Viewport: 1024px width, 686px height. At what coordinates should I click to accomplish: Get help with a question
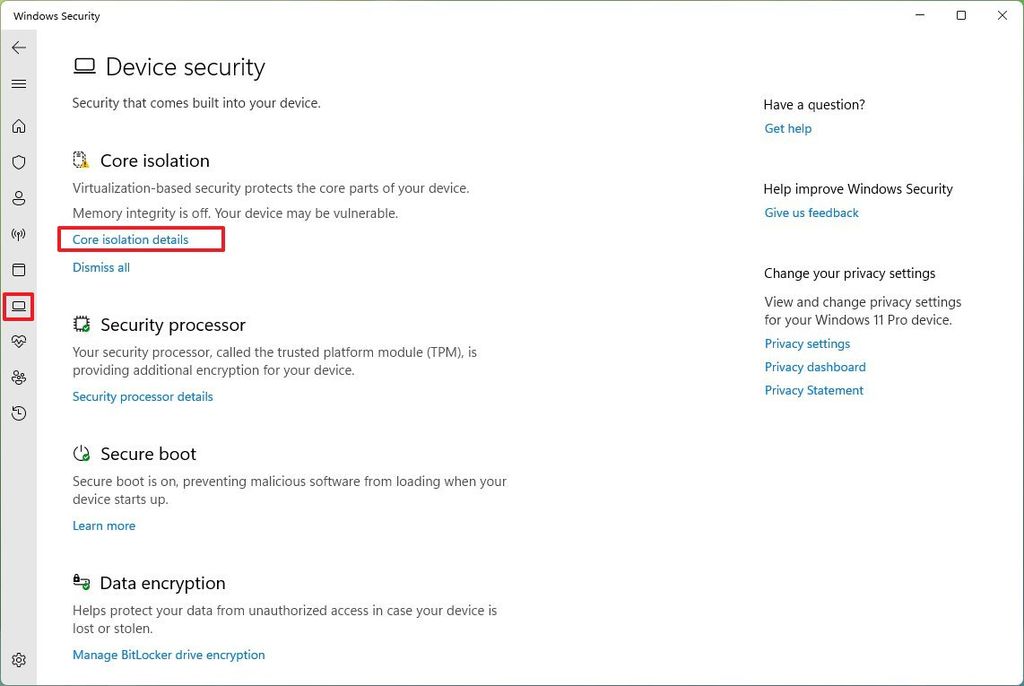click(788, 128)
